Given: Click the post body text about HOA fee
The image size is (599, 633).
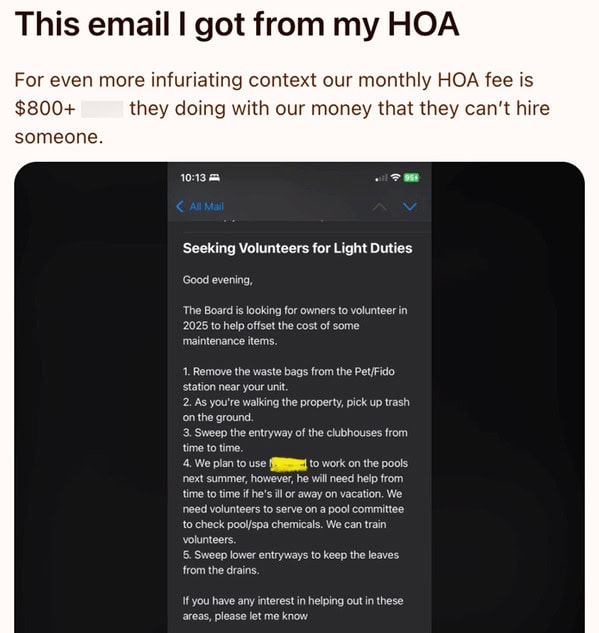Looking at the screenshot, I should (282, 108).
